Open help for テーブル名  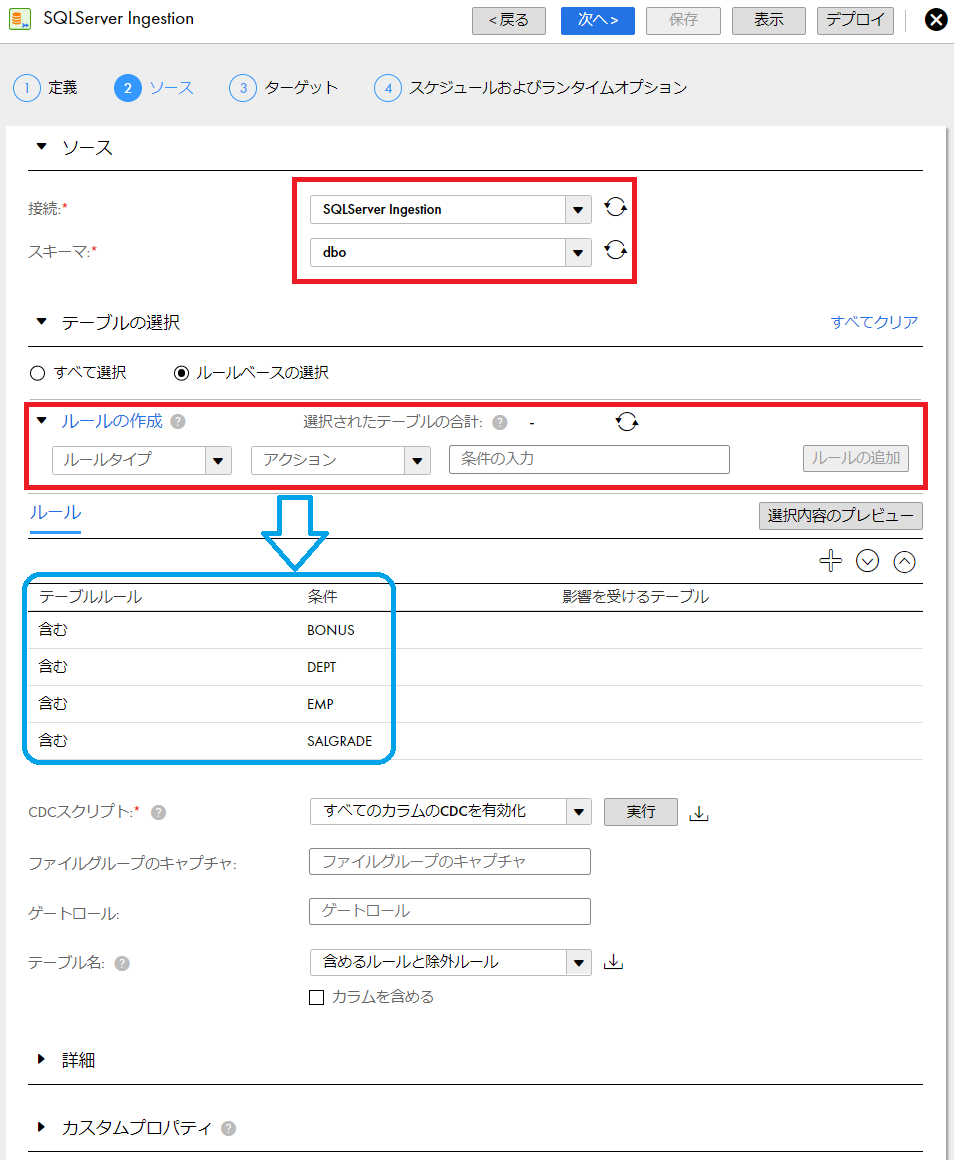(x=122, y=963)
